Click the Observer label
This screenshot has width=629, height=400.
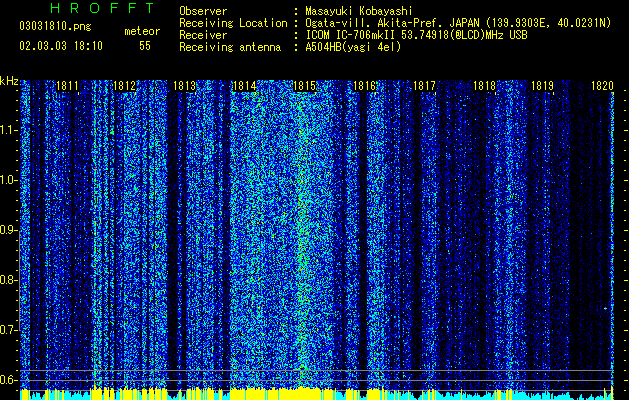[x=203, y=11]
